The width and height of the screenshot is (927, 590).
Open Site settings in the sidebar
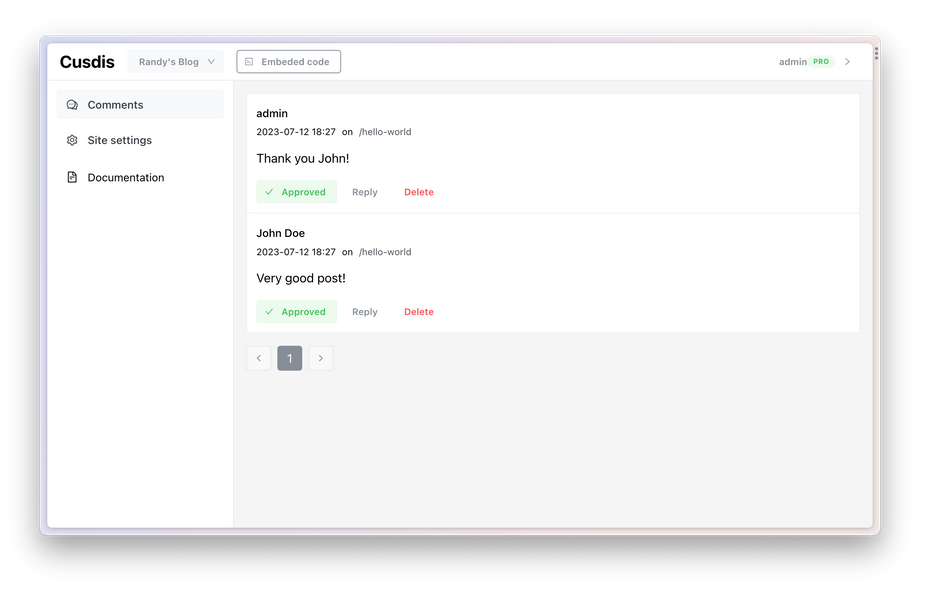[119, 141]
